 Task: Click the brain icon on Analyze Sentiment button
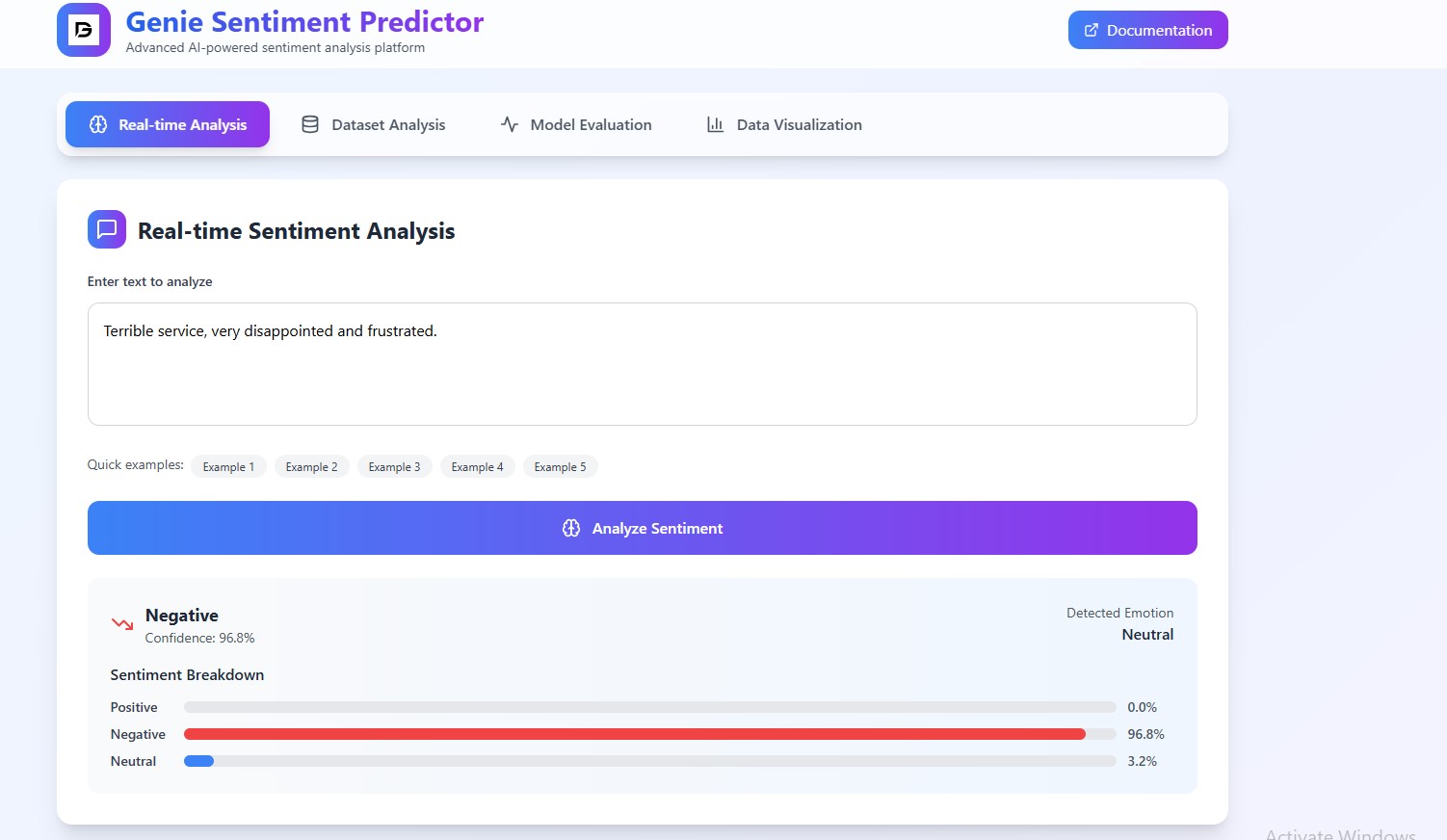[x=571, y=528]
